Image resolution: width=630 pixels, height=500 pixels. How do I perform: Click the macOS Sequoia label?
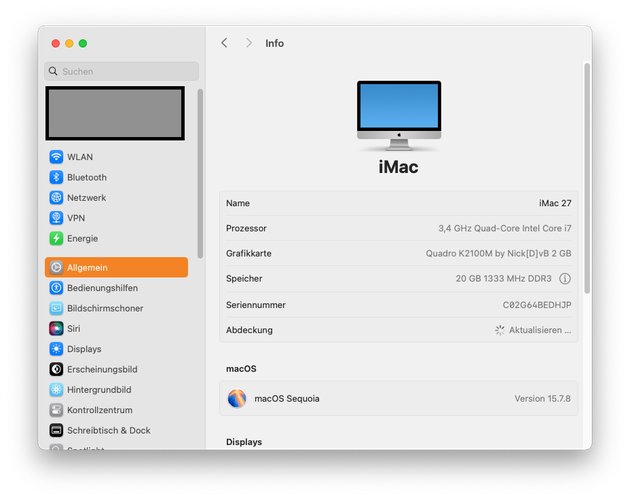[x=287, y=399]
